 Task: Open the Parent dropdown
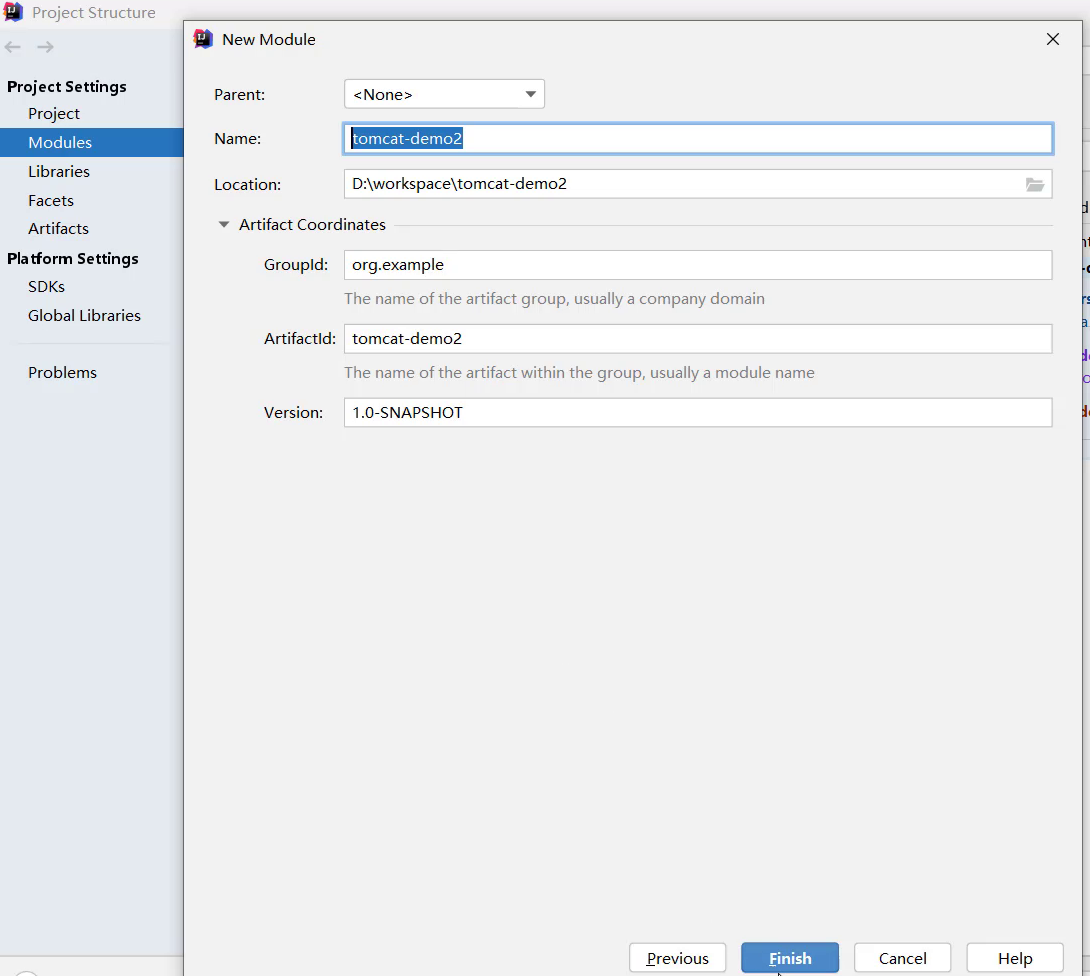444,94
